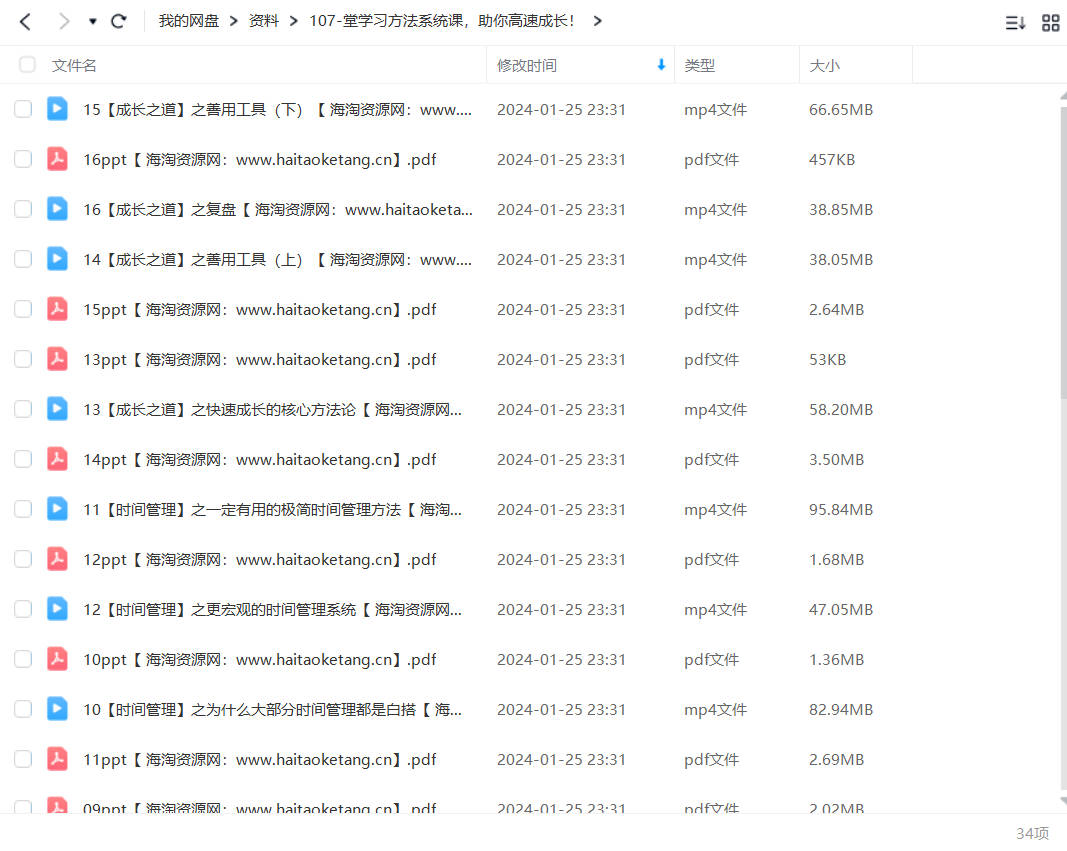Select the 457KB size cell

832,160
